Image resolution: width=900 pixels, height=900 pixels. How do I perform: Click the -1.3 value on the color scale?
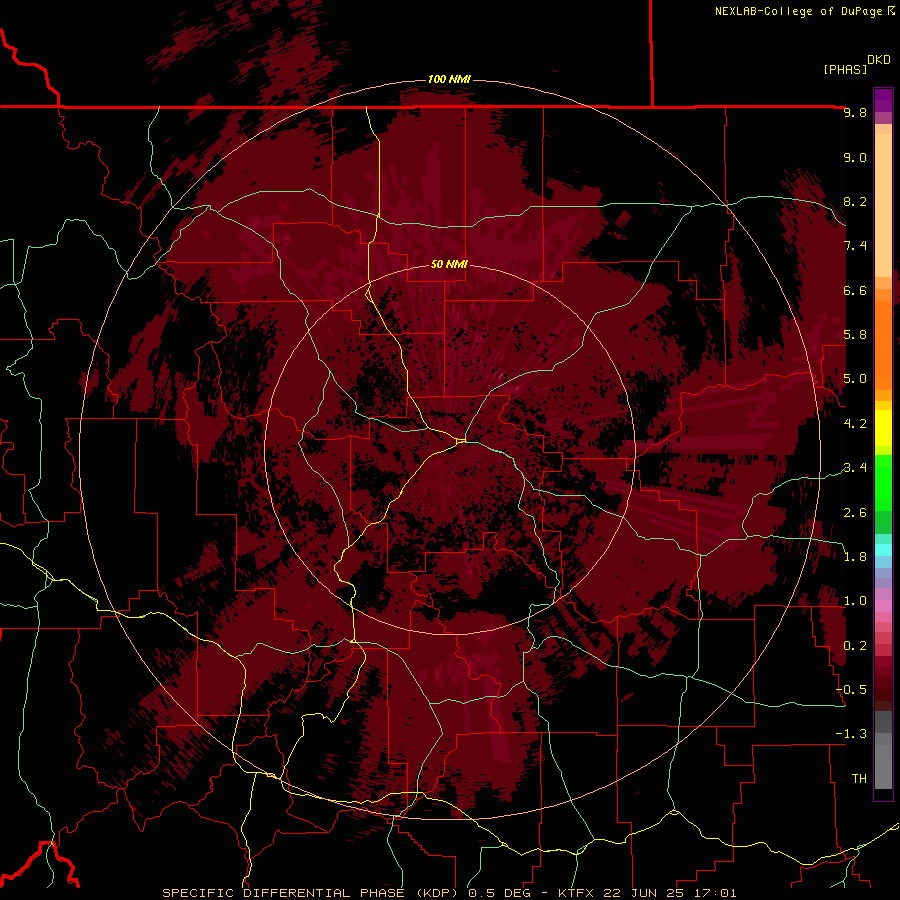[851, 734]
